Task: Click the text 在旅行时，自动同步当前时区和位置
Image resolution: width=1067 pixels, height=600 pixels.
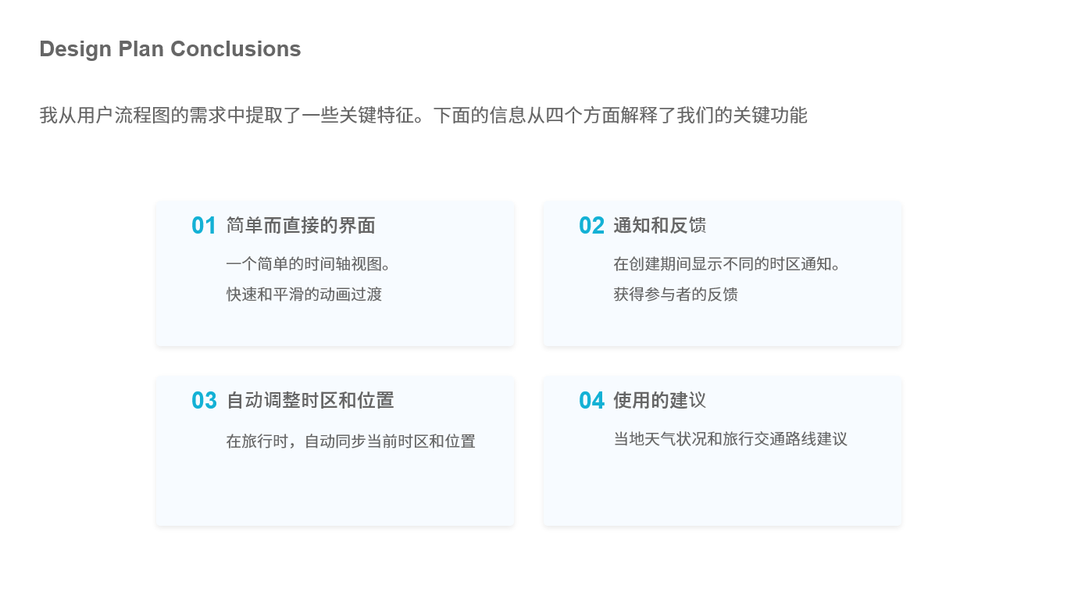Action: (351, 441)
